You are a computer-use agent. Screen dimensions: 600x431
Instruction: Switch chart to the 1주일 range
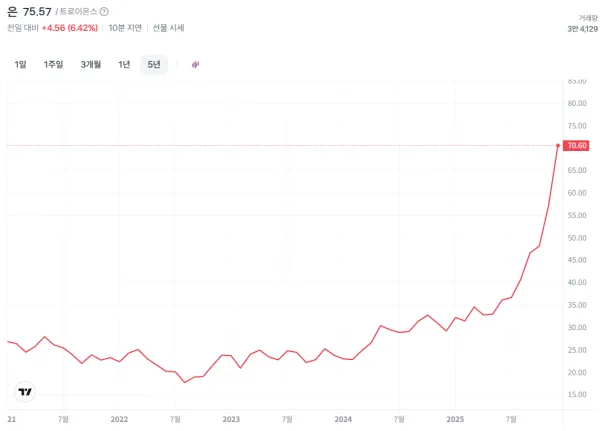click(53, 64)
